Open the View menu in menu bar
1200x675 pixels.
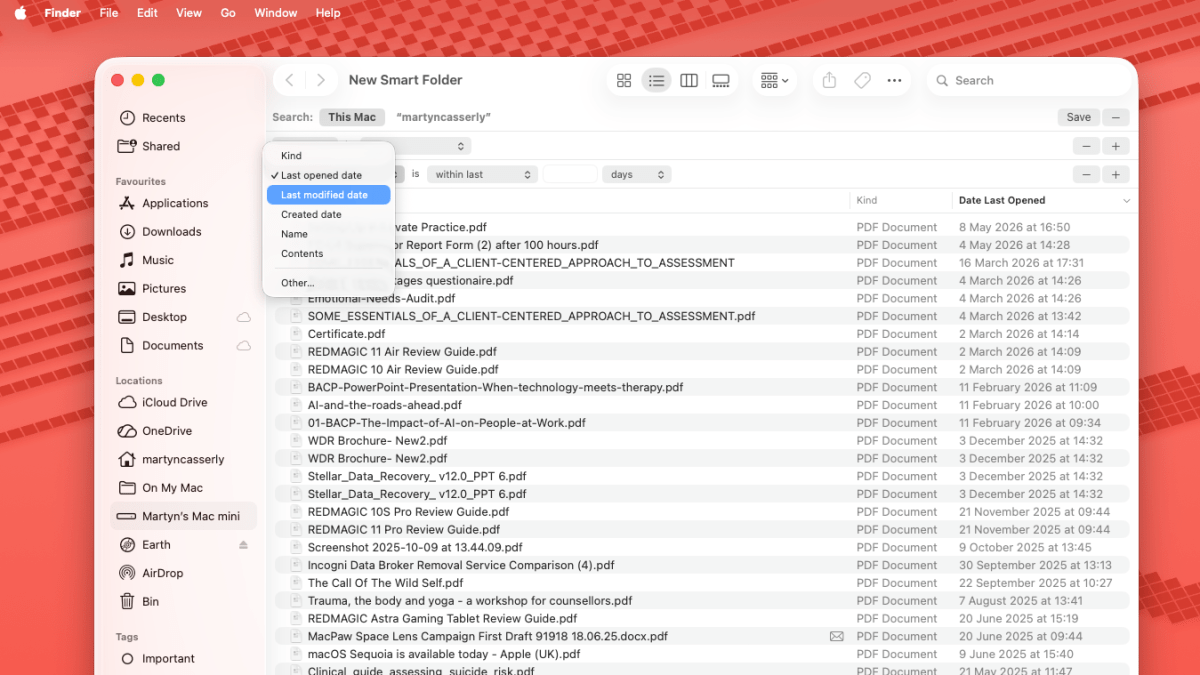coord(189,13)
